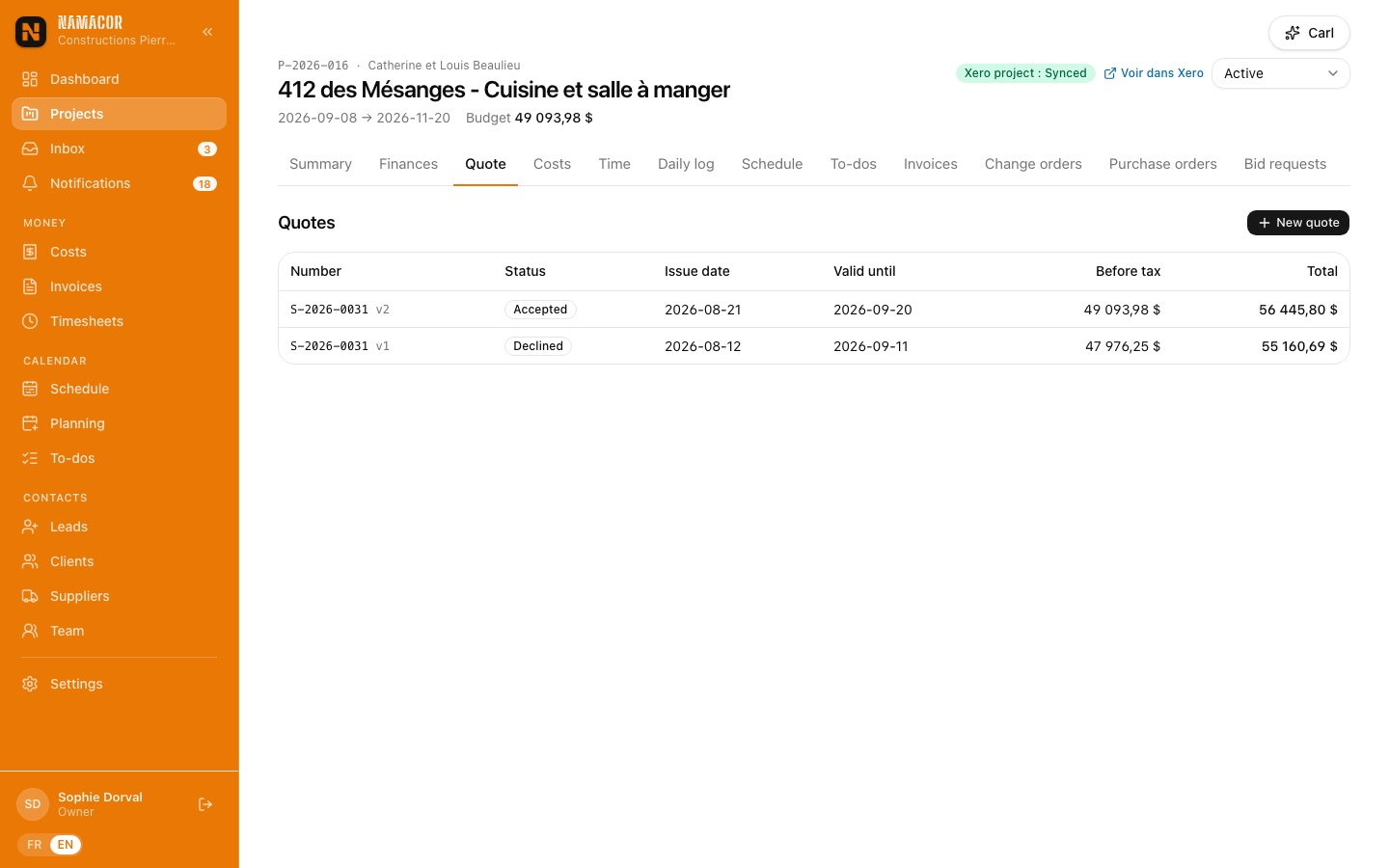Open quote S-2026-0031 v1 row

click(x=813, y=346)
